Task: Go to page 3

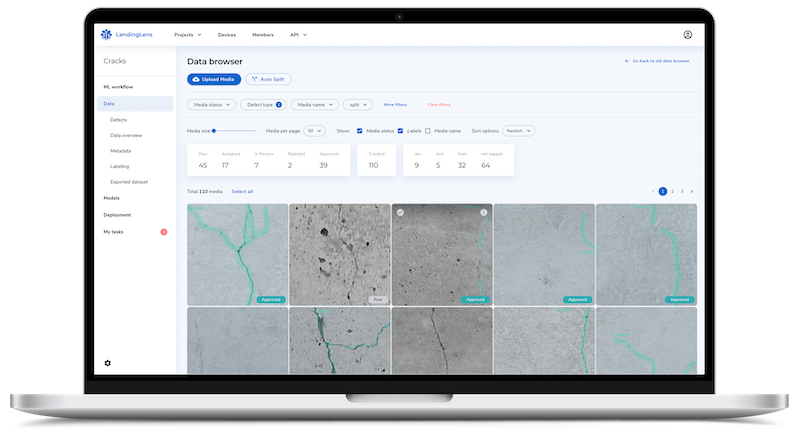Action: coord(682,192)
